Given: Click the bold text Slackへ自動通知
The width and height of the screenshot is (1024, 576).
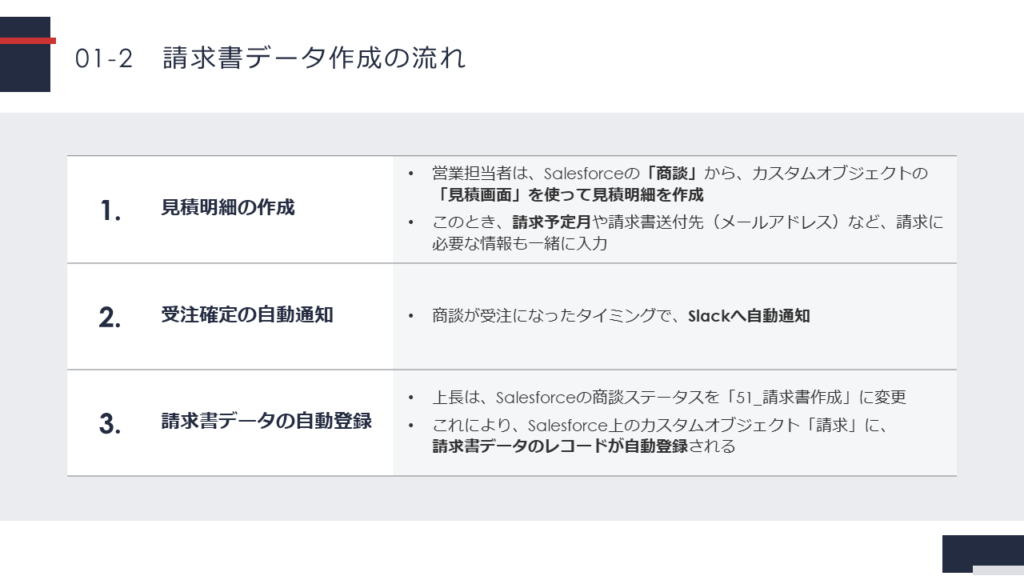Looking at the screenshot, I should coord(749,316).
